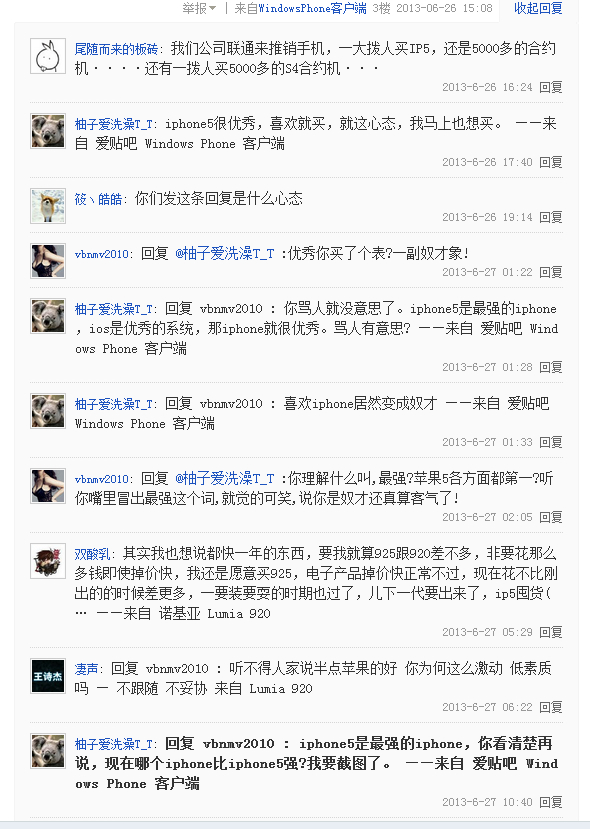The width and height of the screenshot is (590, 829).
Task: Open the 双酸乳 cartoon avatar
Action: click(48, 561)
